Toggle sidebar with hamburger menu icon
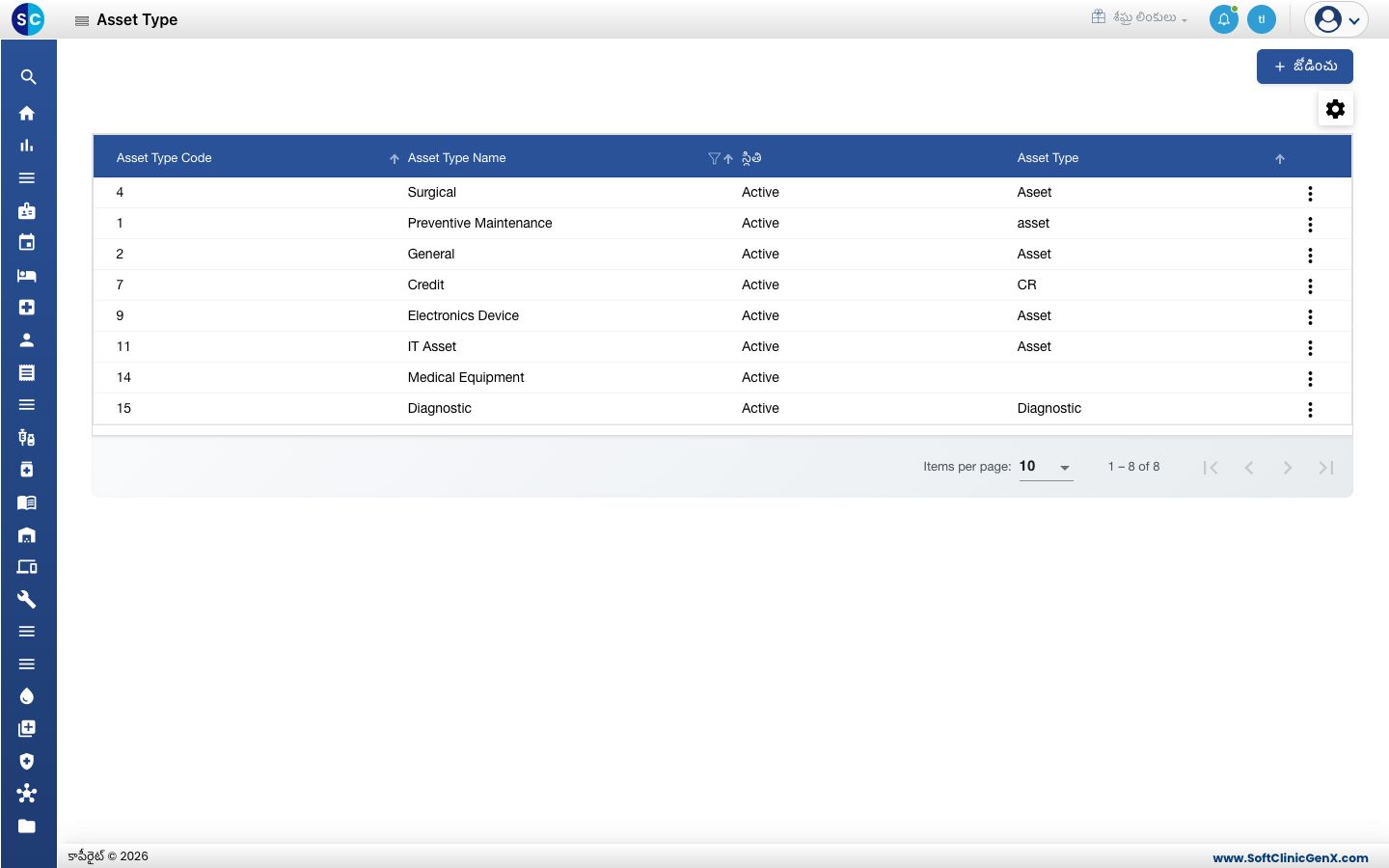 pyautogui.click(x=82, y=20)
